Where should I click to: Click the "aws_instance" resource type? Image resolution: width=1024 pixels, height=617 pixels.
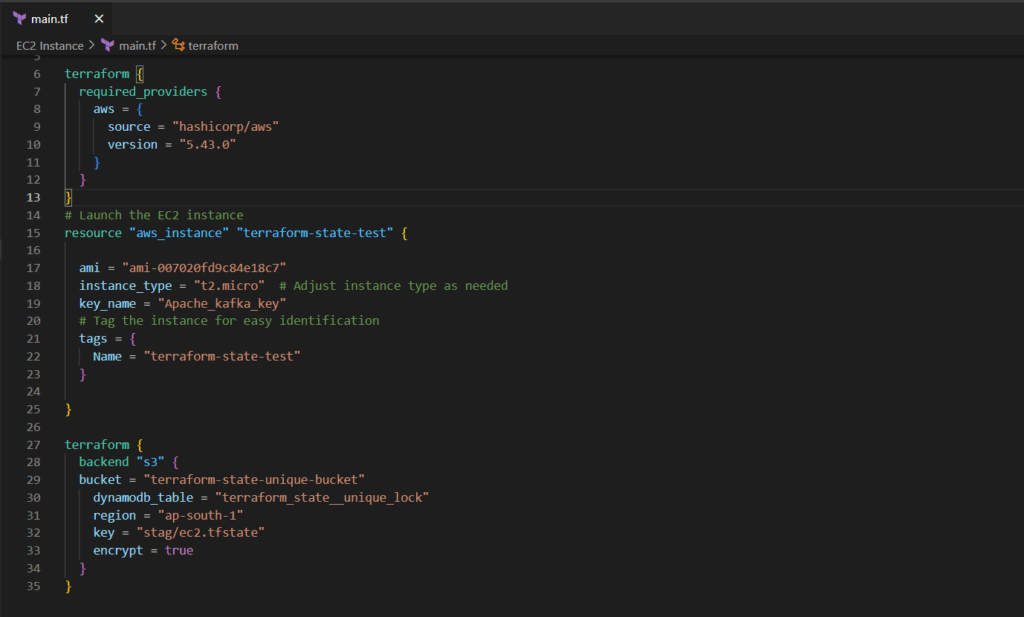pyautogui.click(x=179, y=233)
